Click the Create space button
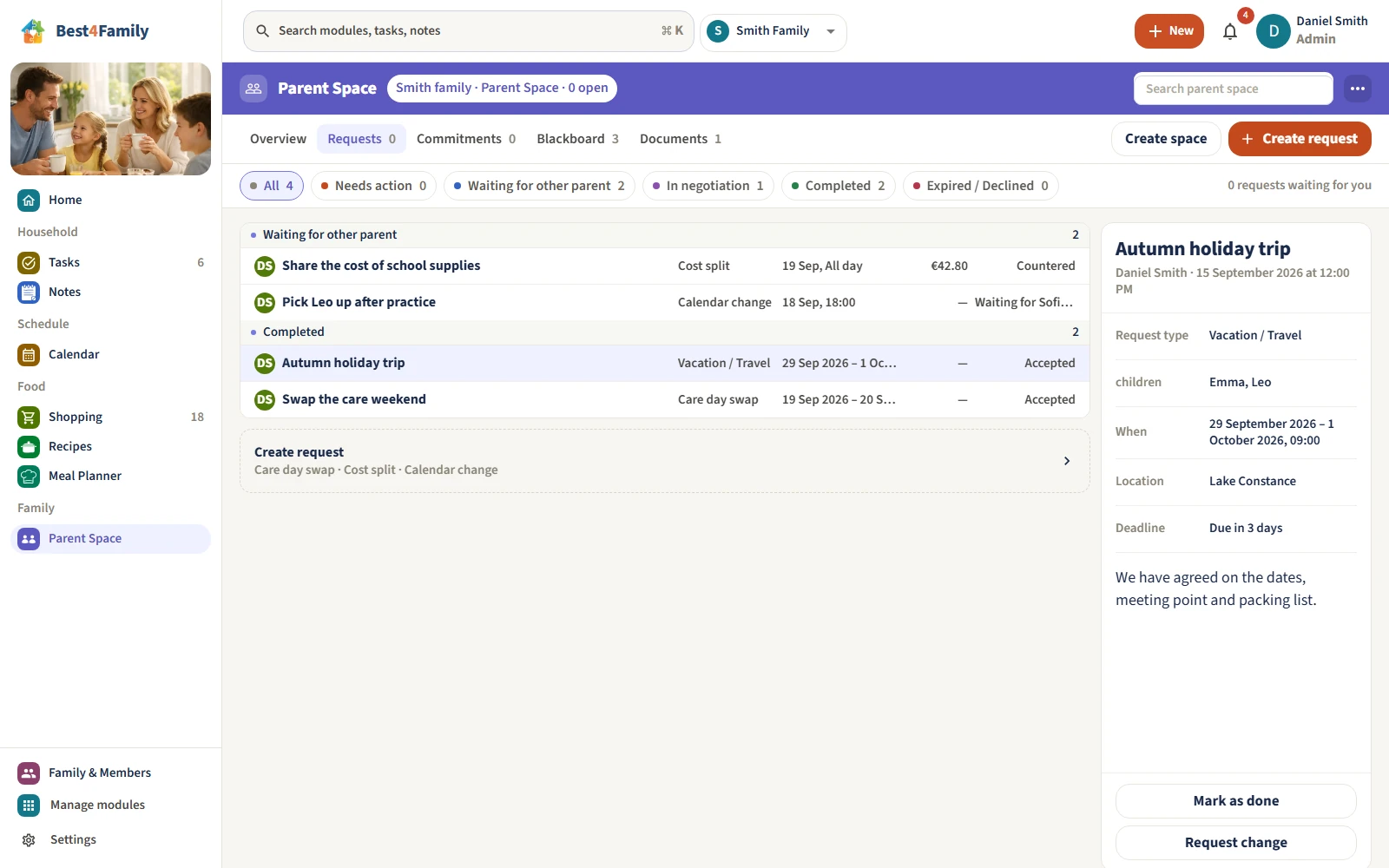This screenshot has height=868, width=1389. tap(1166, 139)
